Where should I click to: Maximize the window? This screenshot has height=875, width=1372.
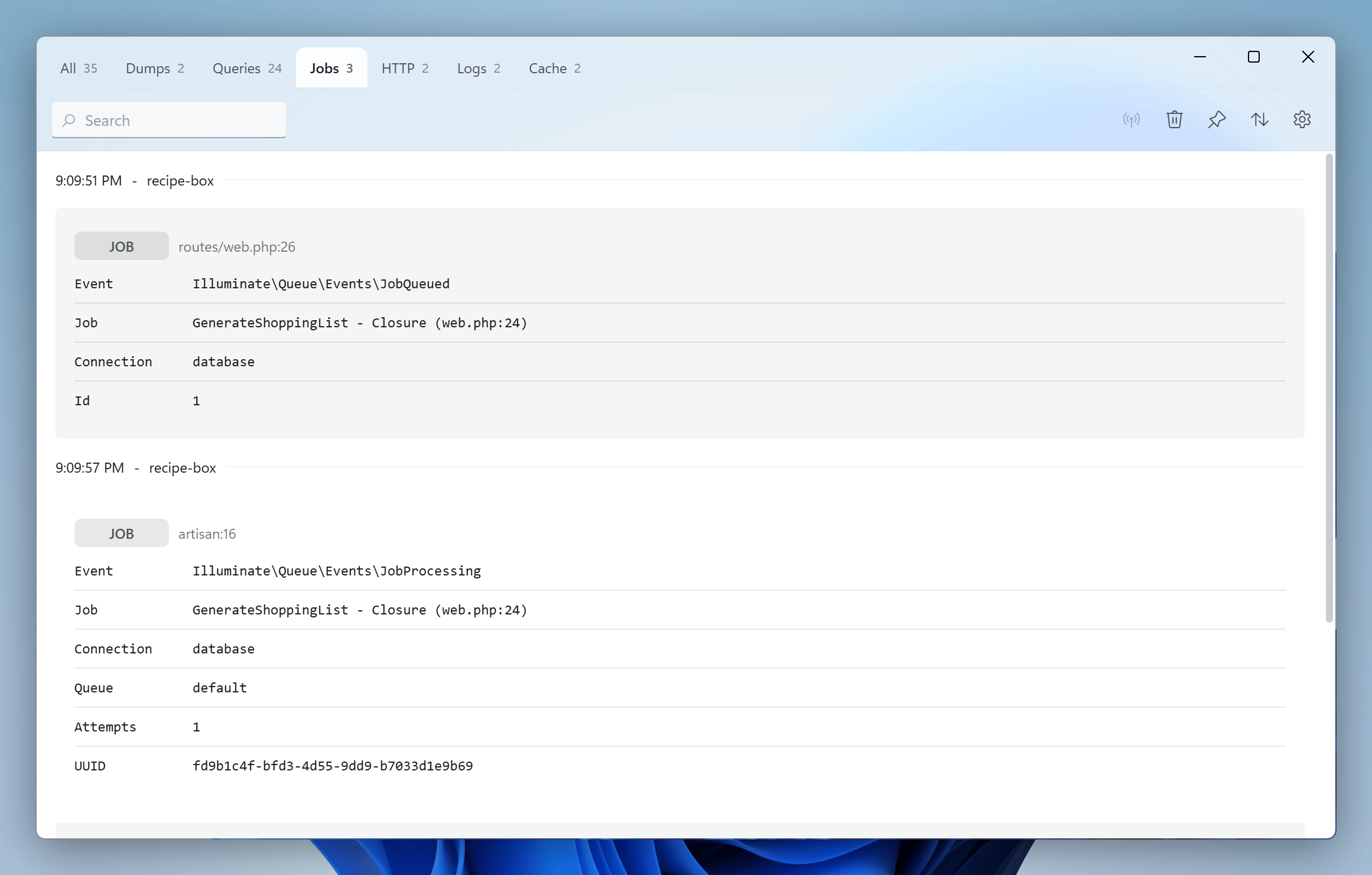pyautogui.click(x=1254, y=57)
